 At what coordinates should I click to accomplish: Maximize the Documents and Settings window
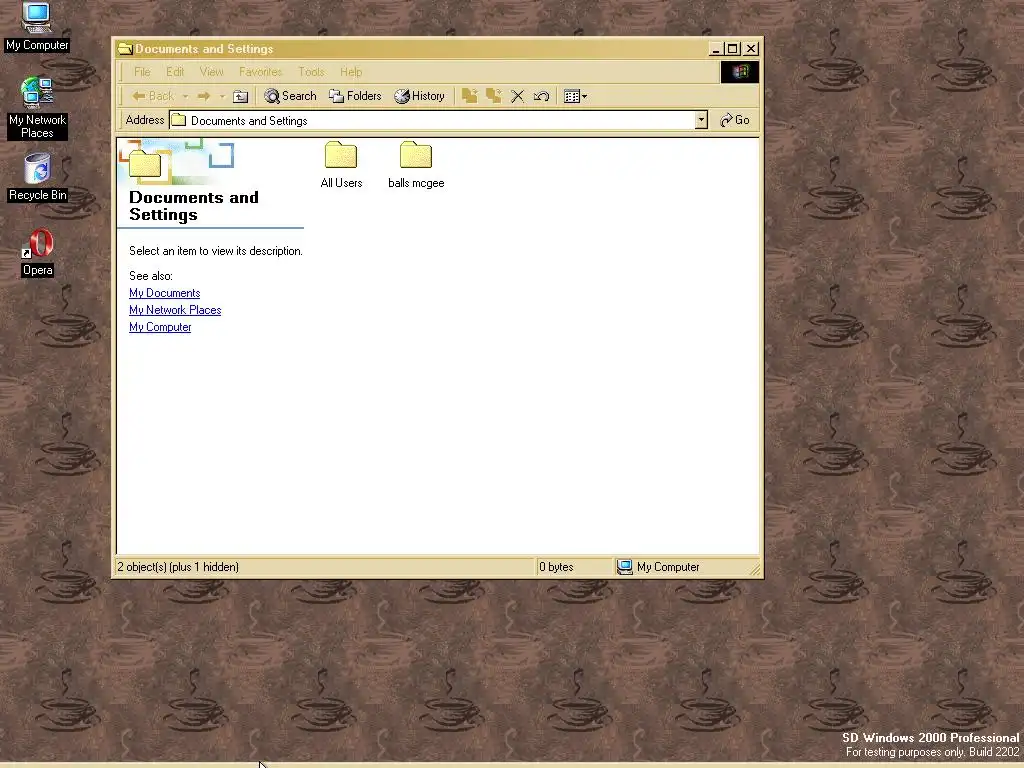pyautogui.click(x=733, y=49)
